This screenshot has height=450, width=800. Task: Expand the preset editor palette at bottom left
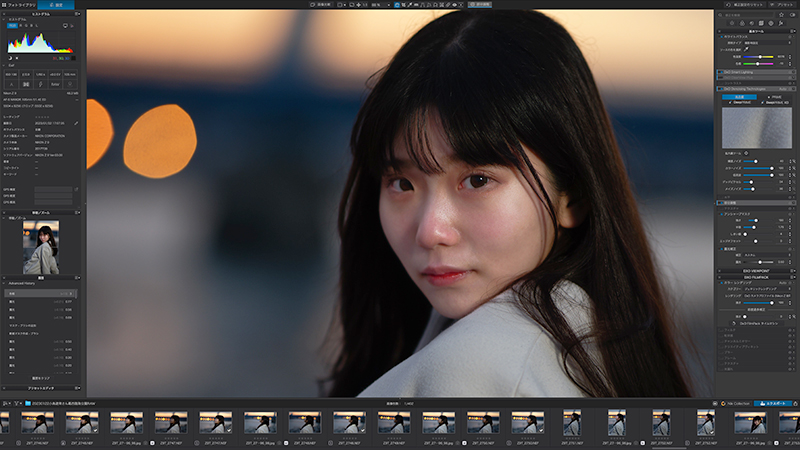pos(41,388)
